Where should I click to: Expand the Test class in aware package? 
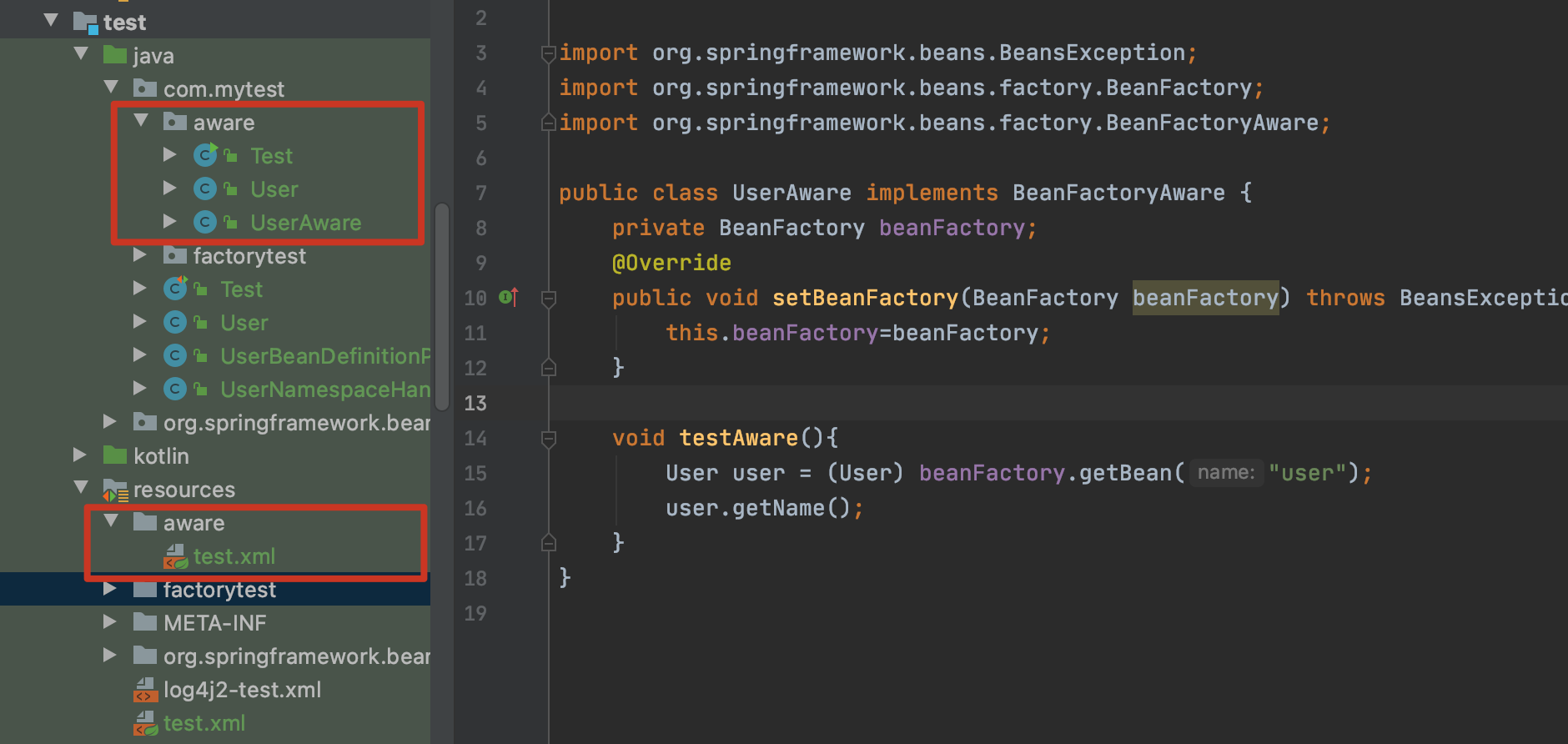click(x=170, y=154)
